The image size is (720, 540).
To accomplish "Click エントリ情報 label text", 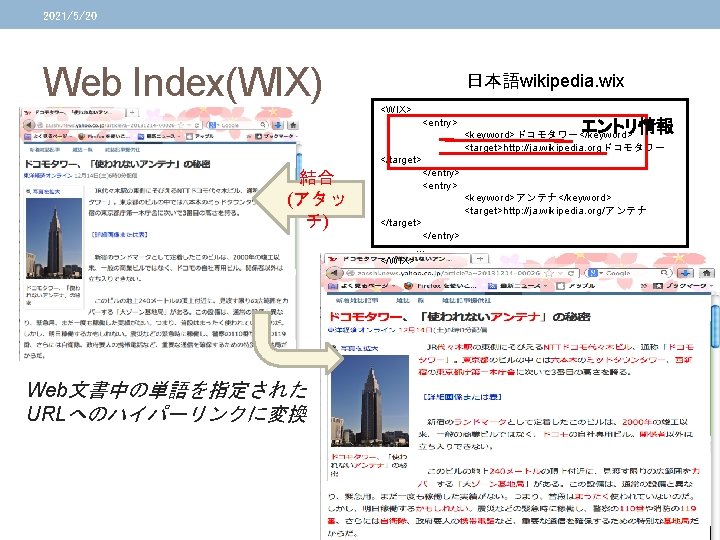I will tap(627, 125).
